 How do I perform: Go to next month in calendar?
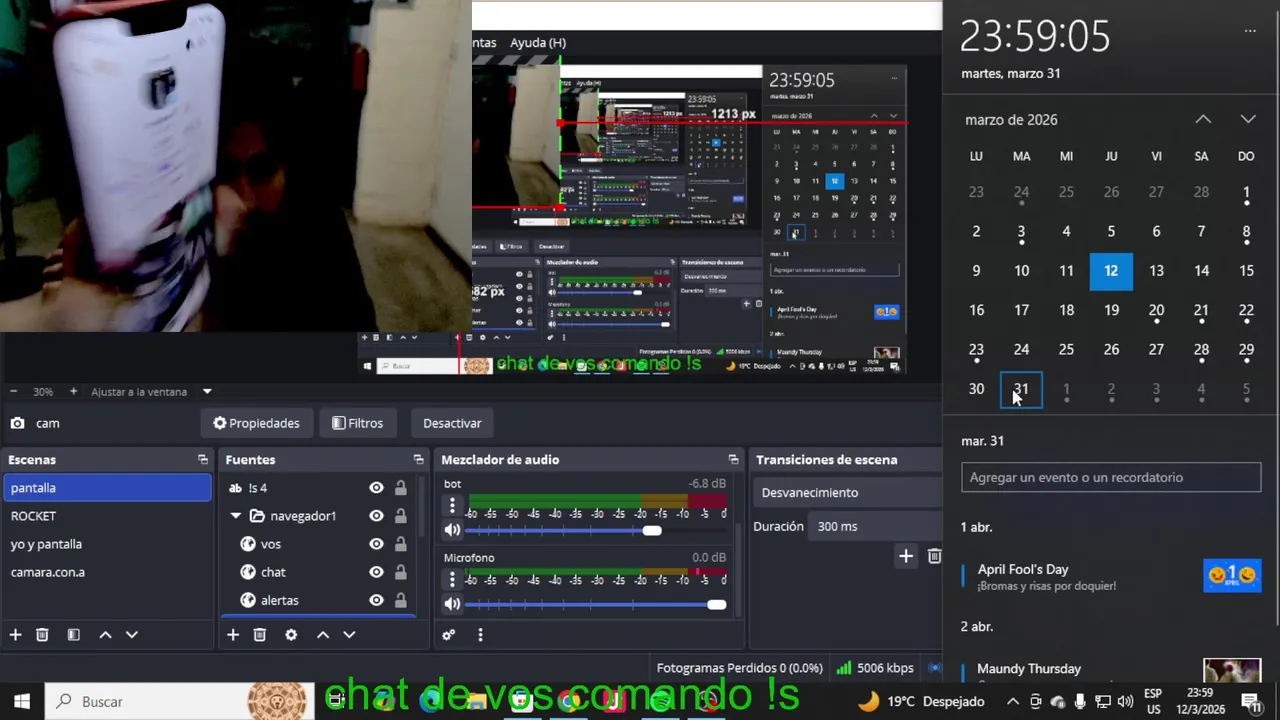(1248, 119)
